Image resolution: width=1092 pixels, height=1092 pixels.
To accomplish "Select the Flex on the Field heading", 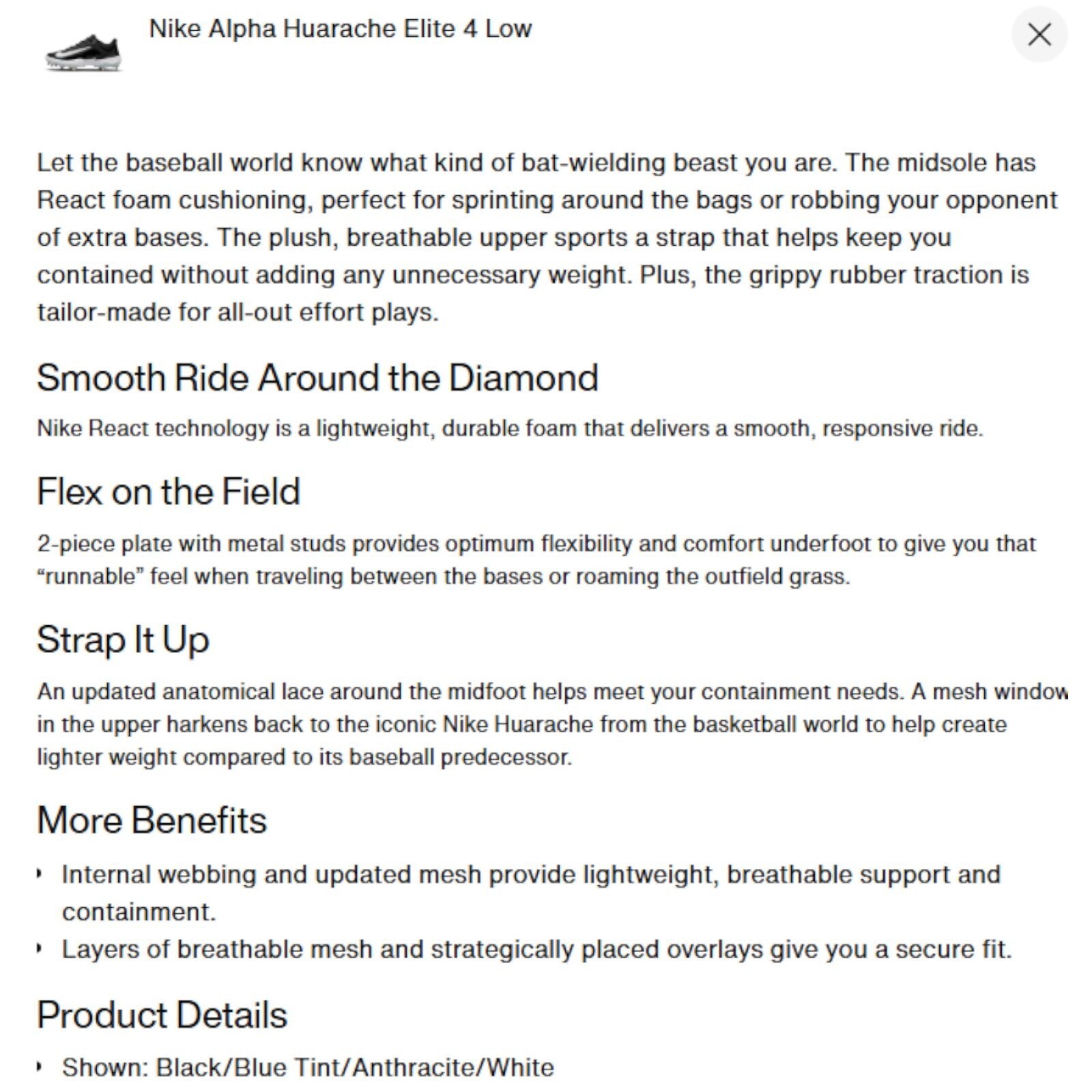I will click(169, 491).
